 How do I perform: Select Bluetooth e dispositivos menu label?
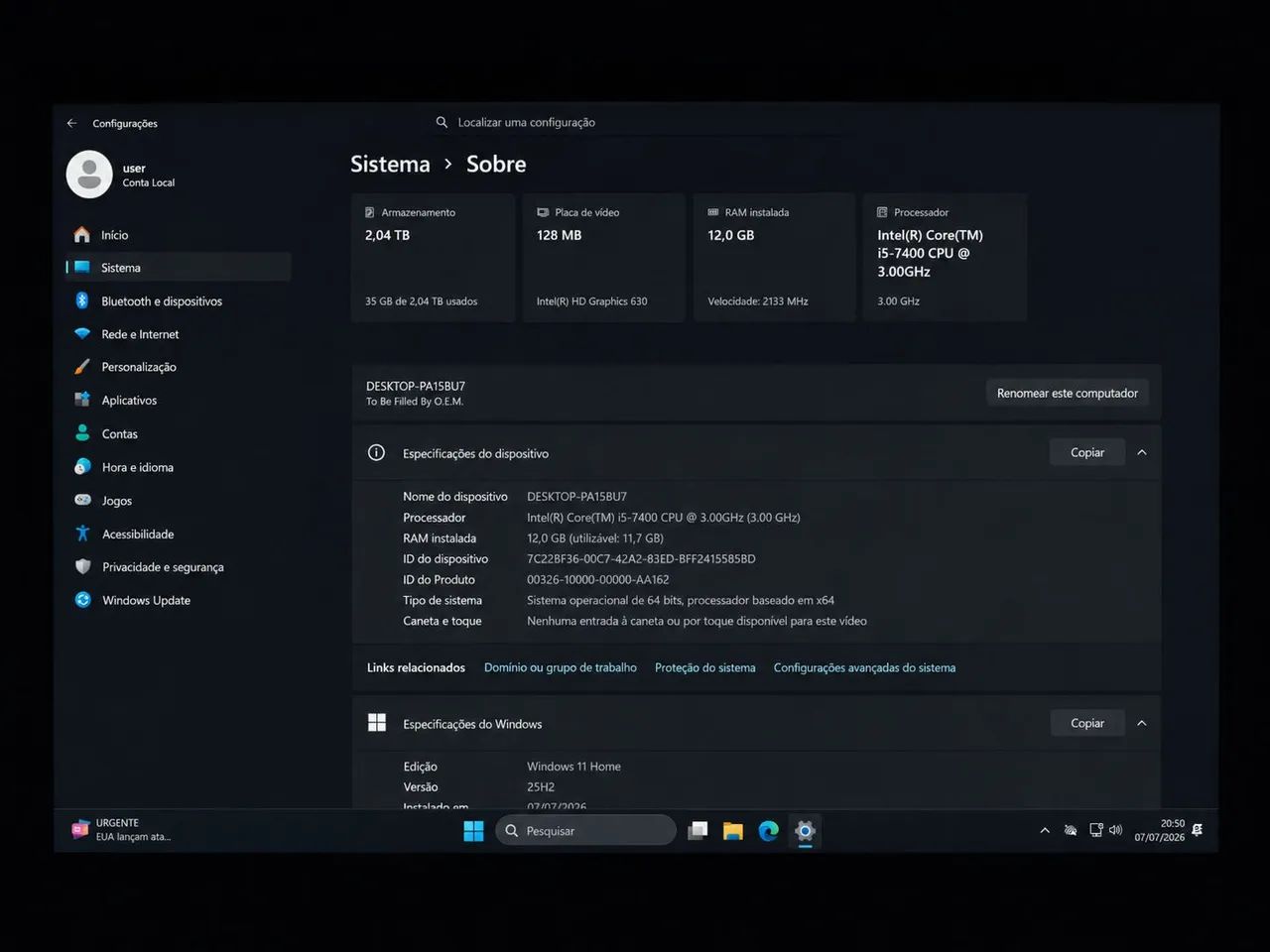coord(162,301)
